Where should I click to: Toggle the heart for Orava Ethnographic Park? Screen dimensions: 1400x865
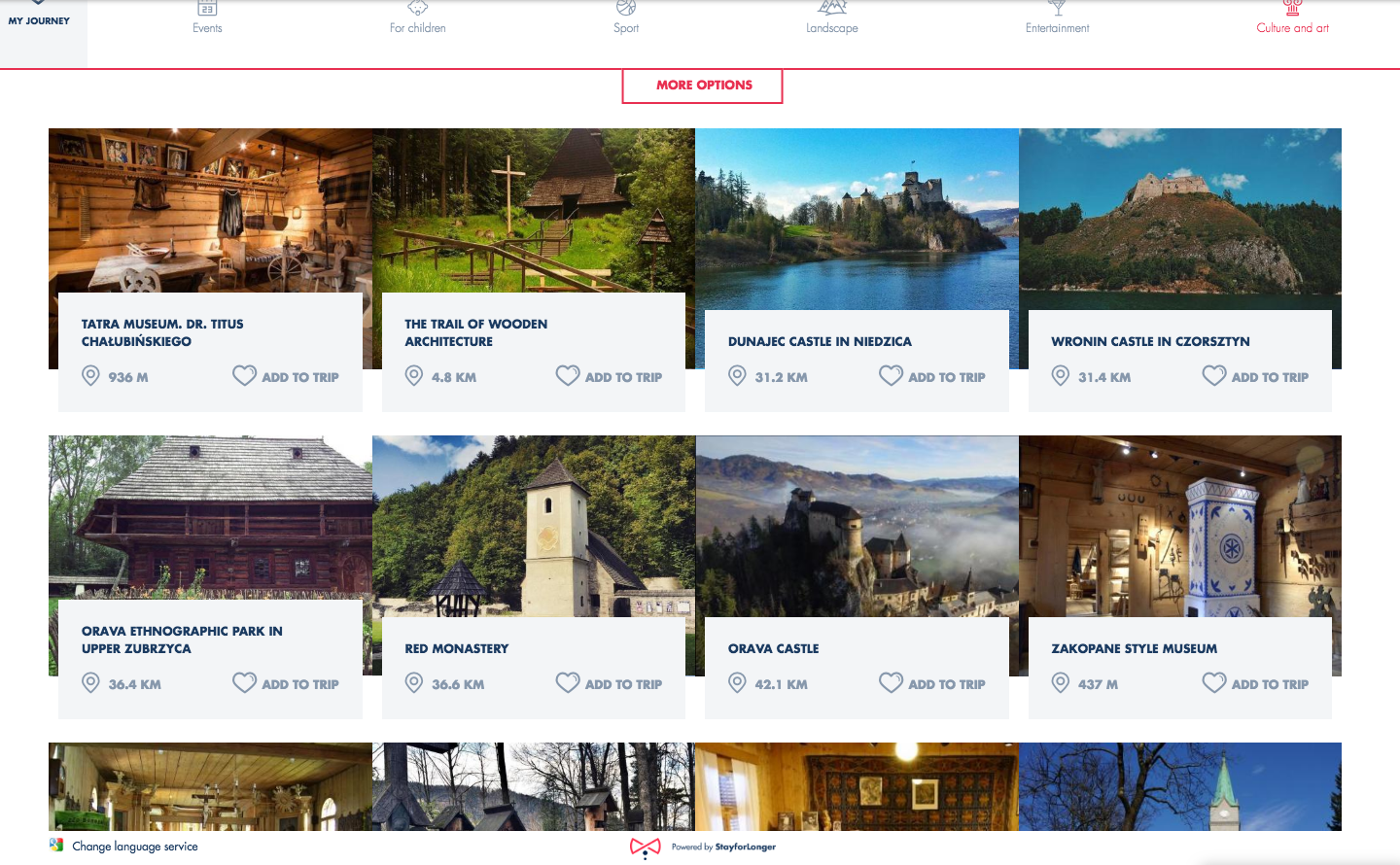coord(244,682)
